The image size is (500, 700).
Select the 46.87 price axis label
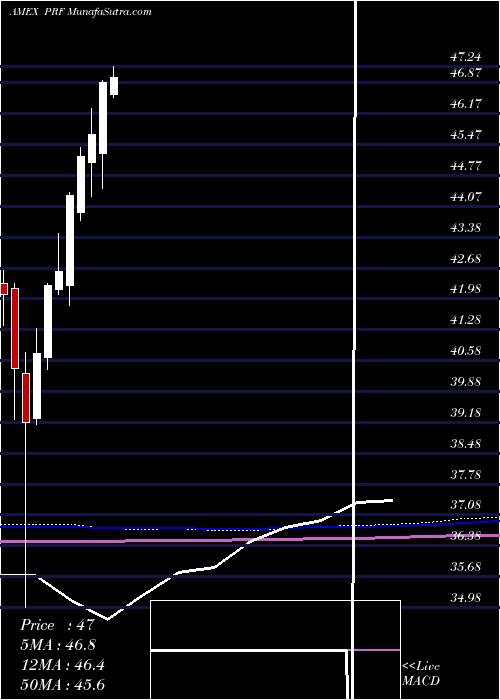466,73
